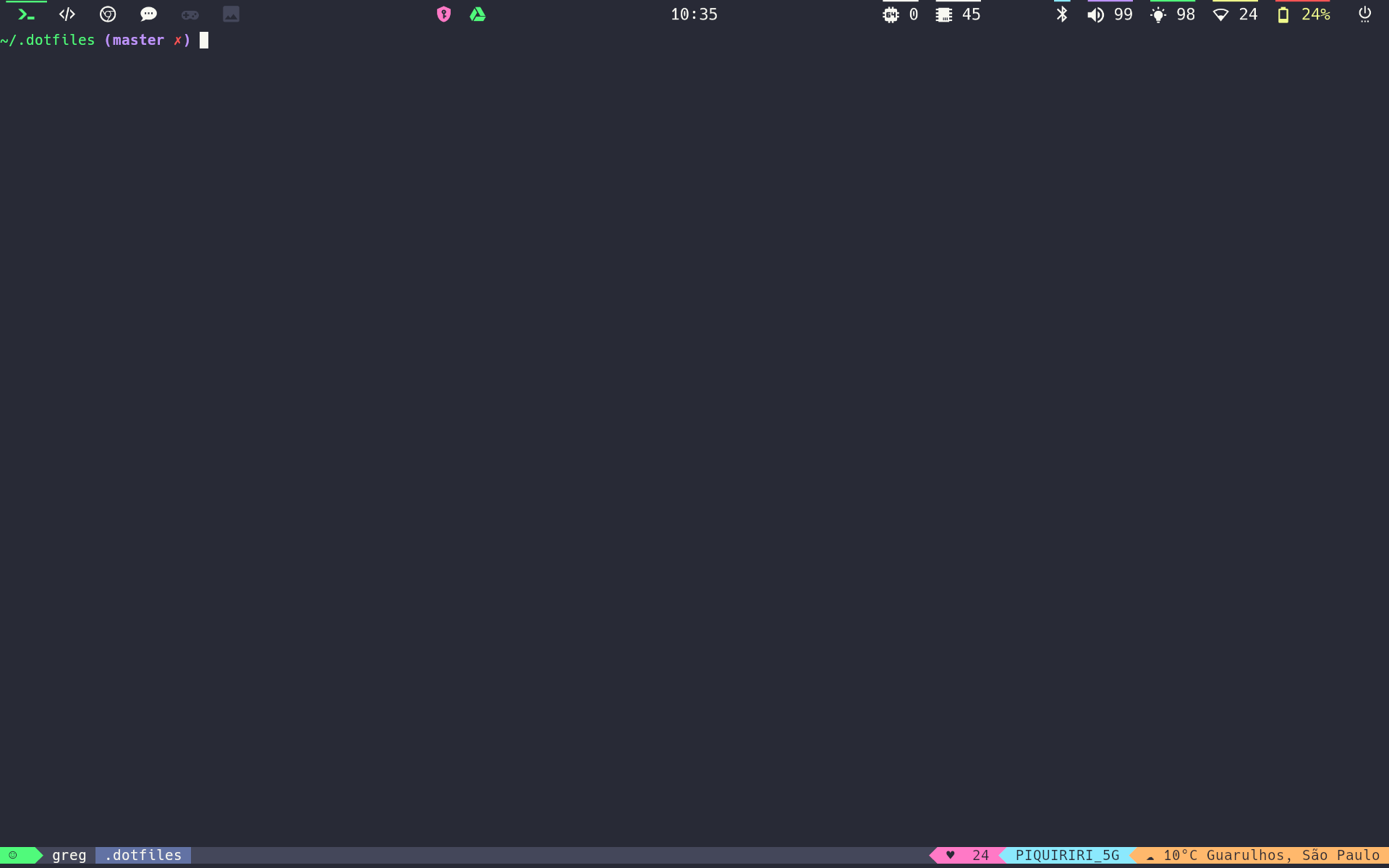The height and width of the screenshot is (868, 1389).
Task: Click 10°C Guarulhos, São Paulo weather
Action: coord(1272,855)
